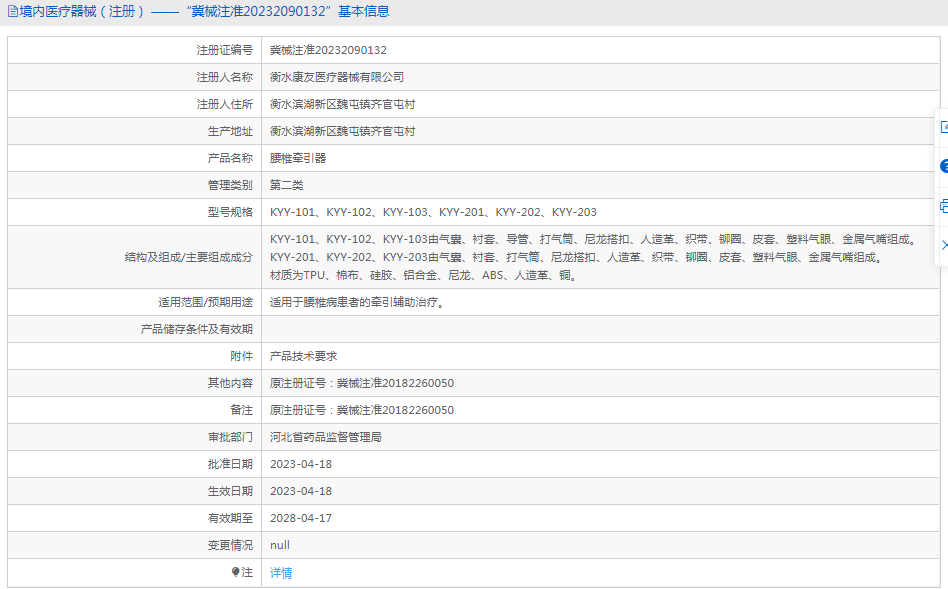This screenshot has width=948, height=589.
Task: Click the 生效日期 value 2023-04-18
Action: (x=300, y=492)
